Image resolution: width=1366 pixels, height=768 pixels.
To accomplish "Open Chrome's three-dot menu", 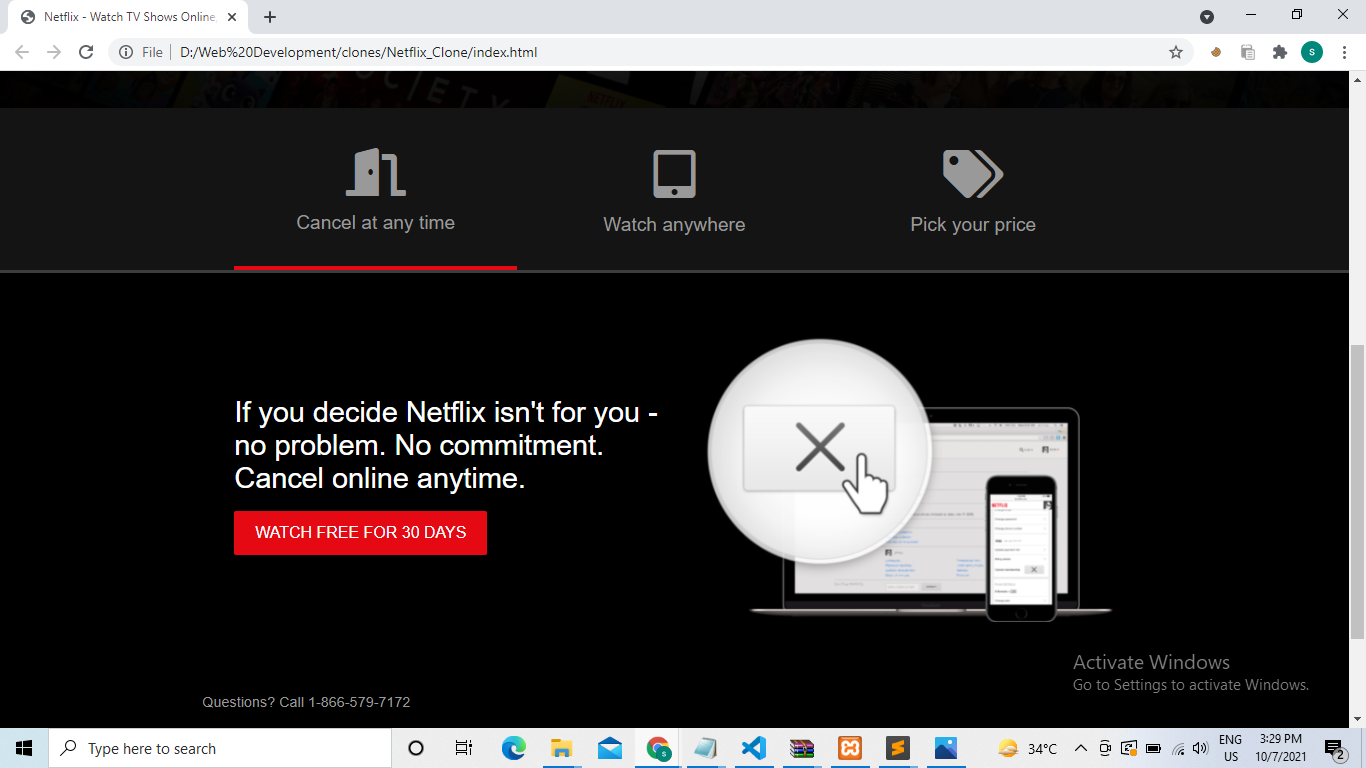I will click(x=1344, y=51).
